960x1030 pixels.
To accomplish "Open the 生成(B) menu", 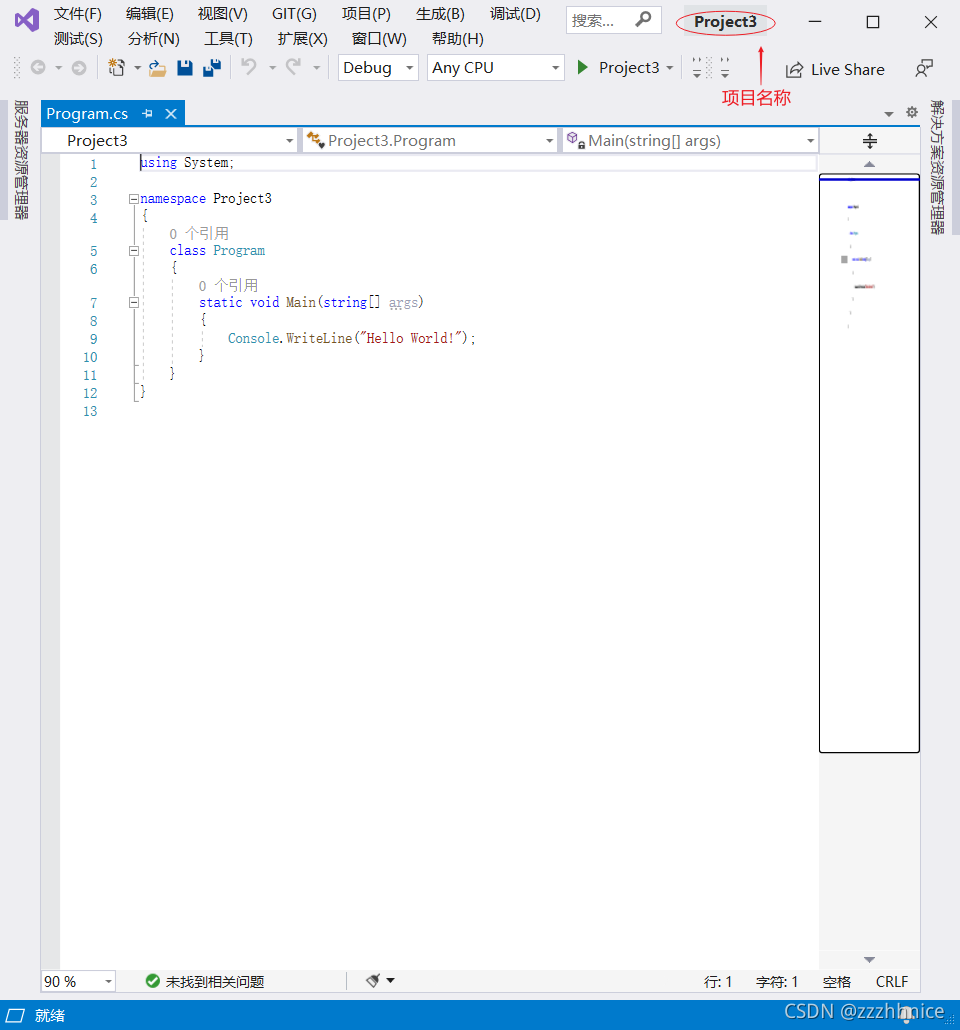I will [440, 14].
